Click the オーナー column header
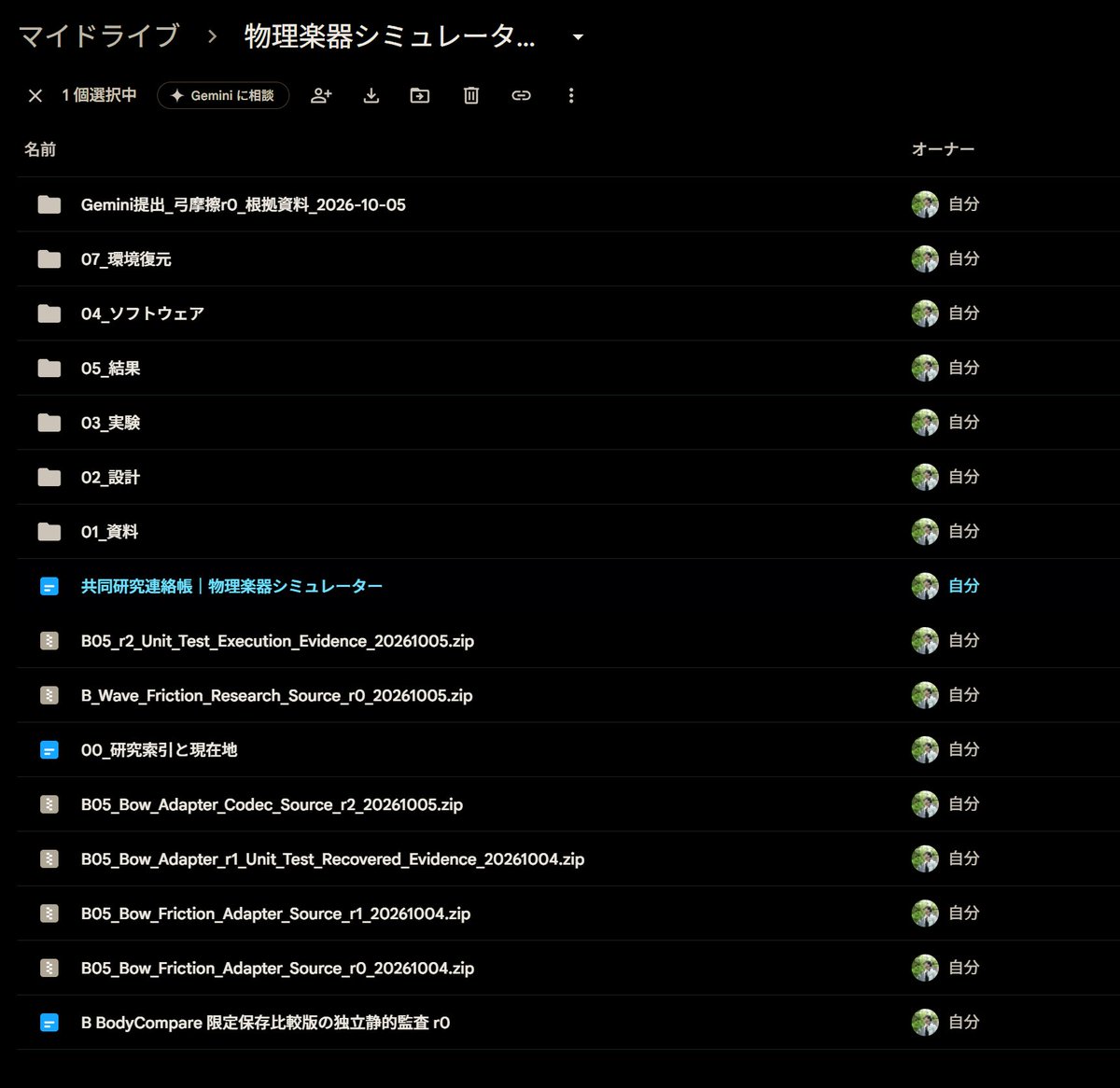Screen dimensions: 1120x1088 (944, 149)
